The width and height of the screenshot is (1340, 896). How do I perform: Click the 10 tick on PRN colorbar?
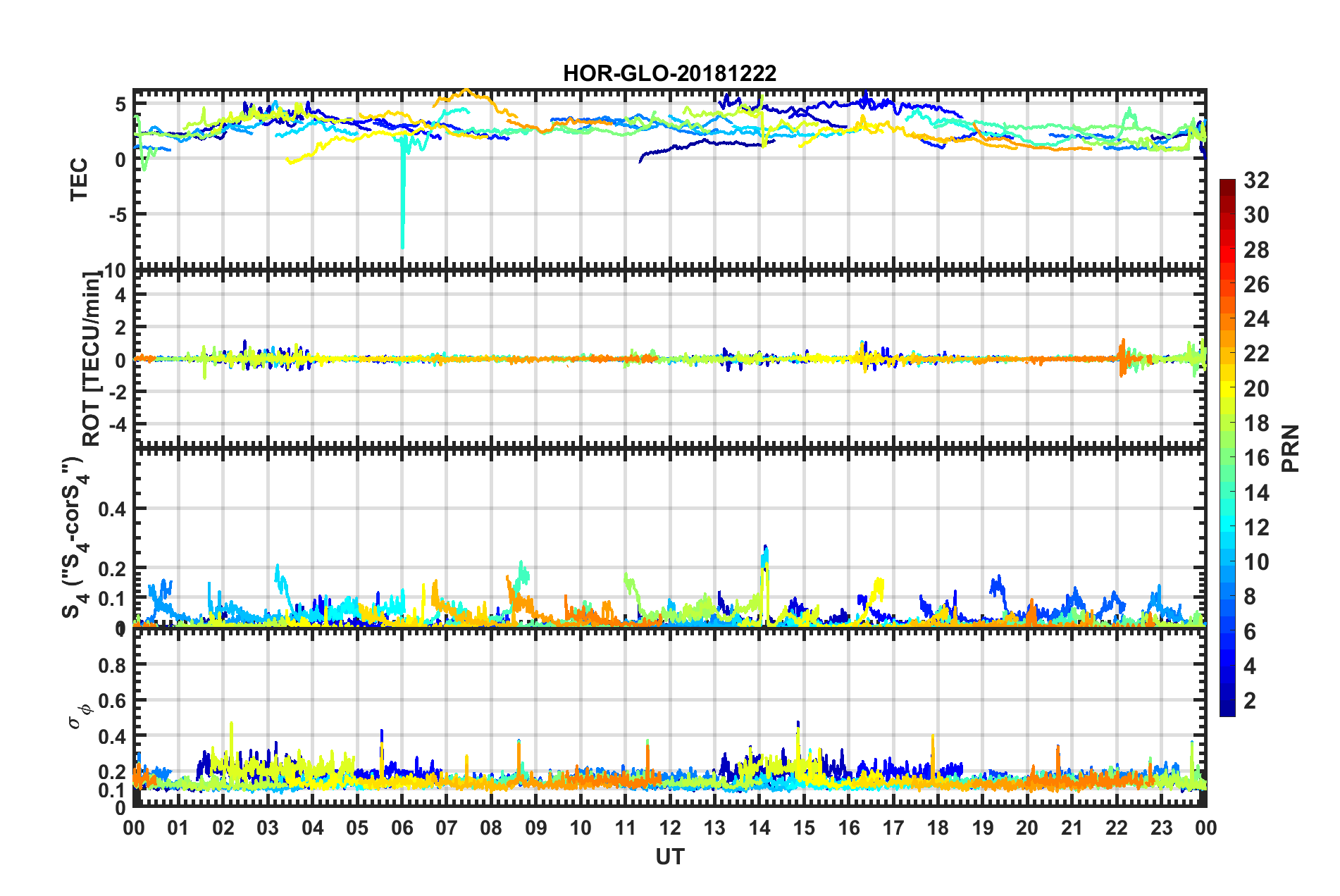[1256, 562]
